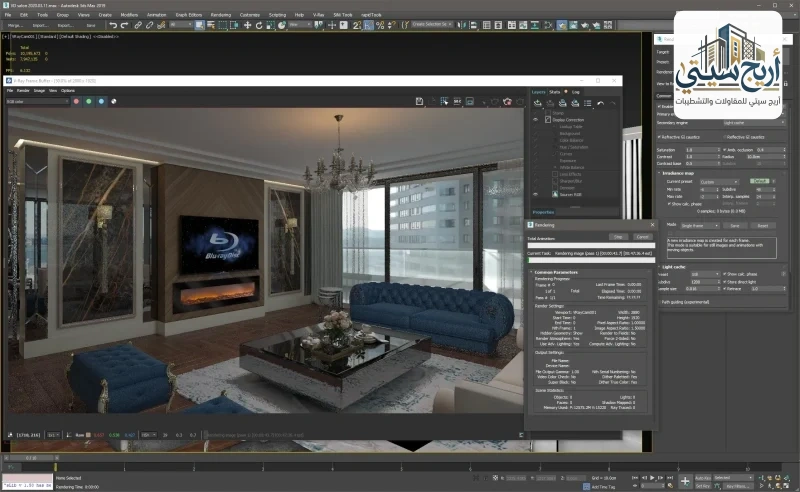Image resolution: width=800 pixels, height=492 pixels.
Task: Select the Select and Link chain icon
Action: click(138, 25)
